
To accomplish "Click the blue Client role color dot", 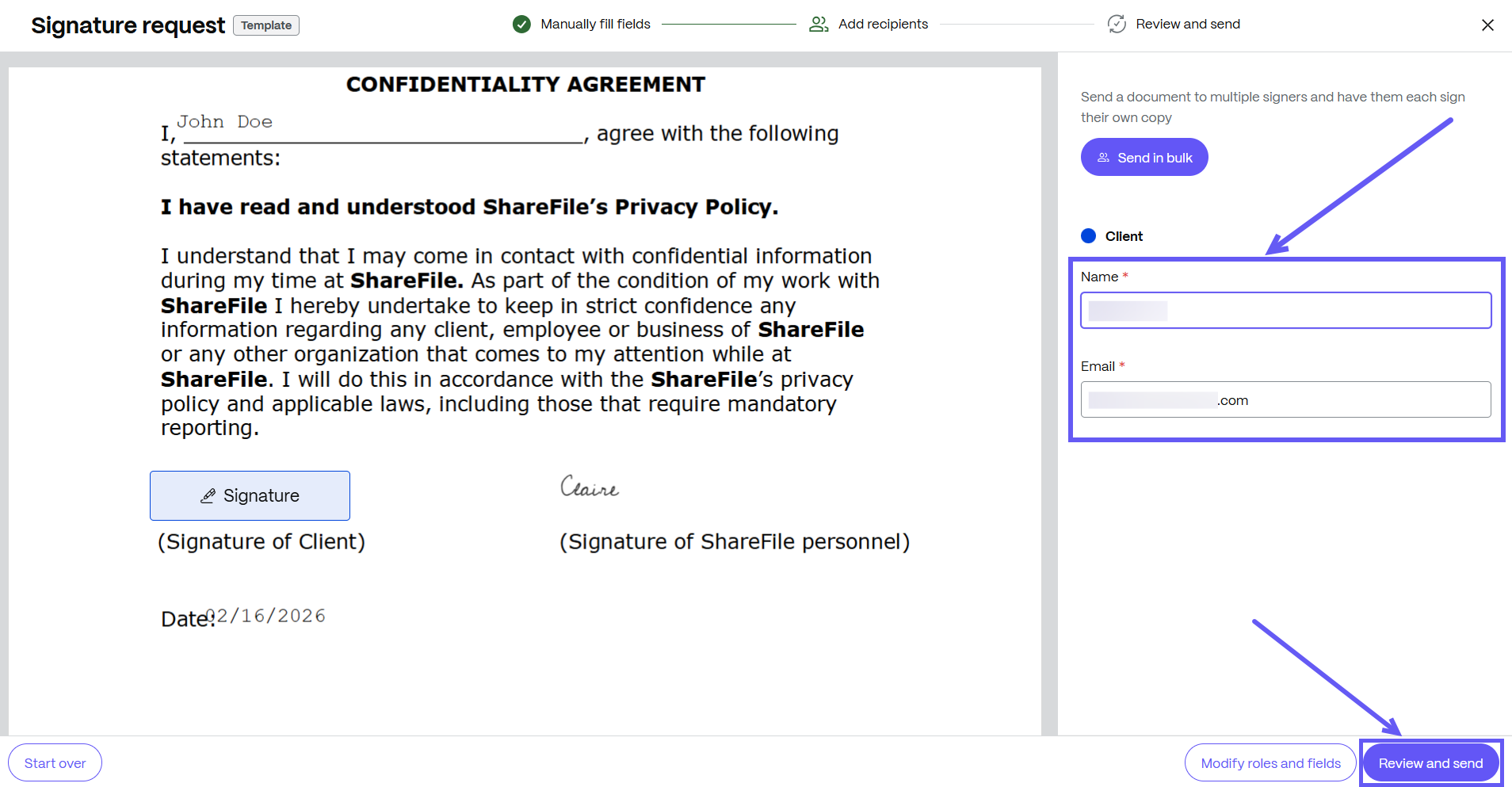I will (1088, 236).
